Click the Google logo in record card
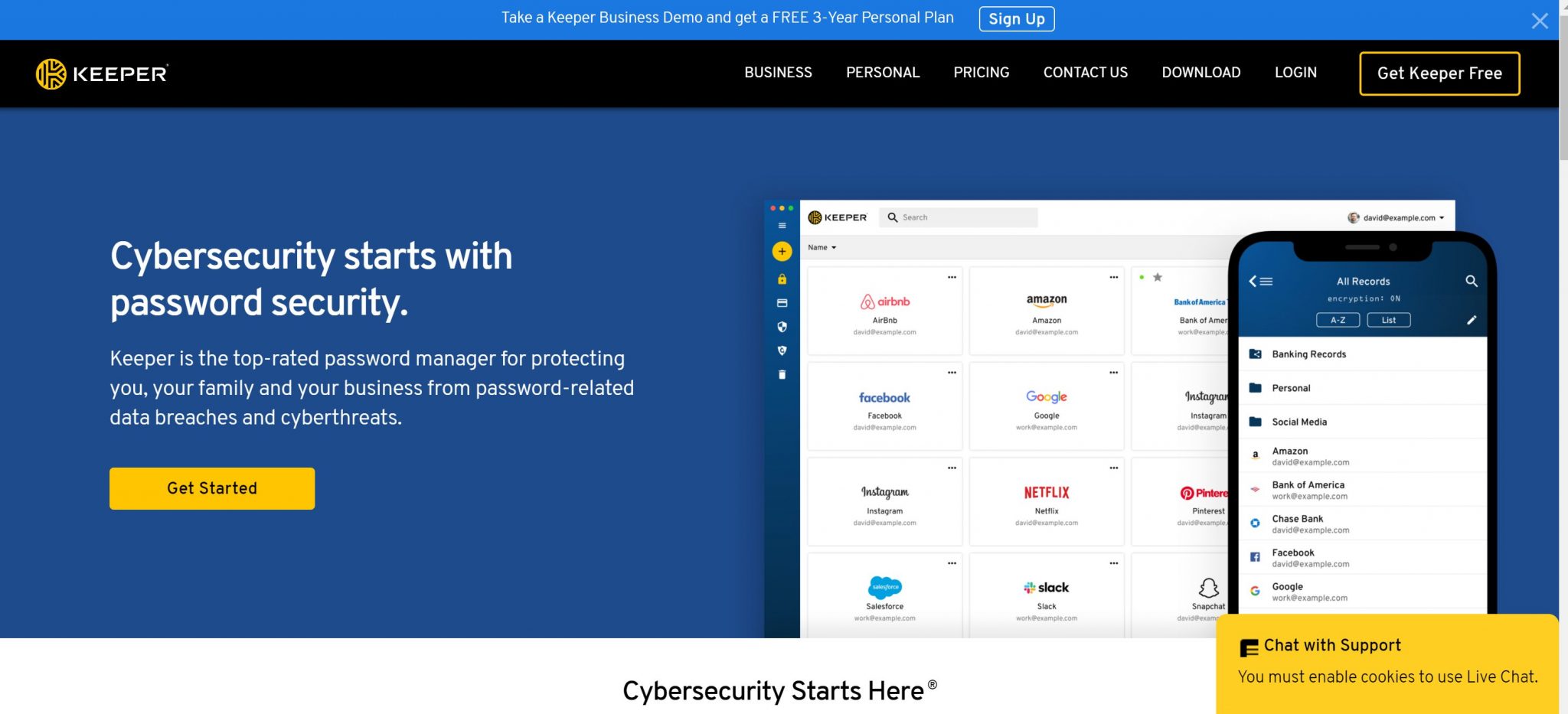This screenshot has height=714, width=1568. (1047, 396)
